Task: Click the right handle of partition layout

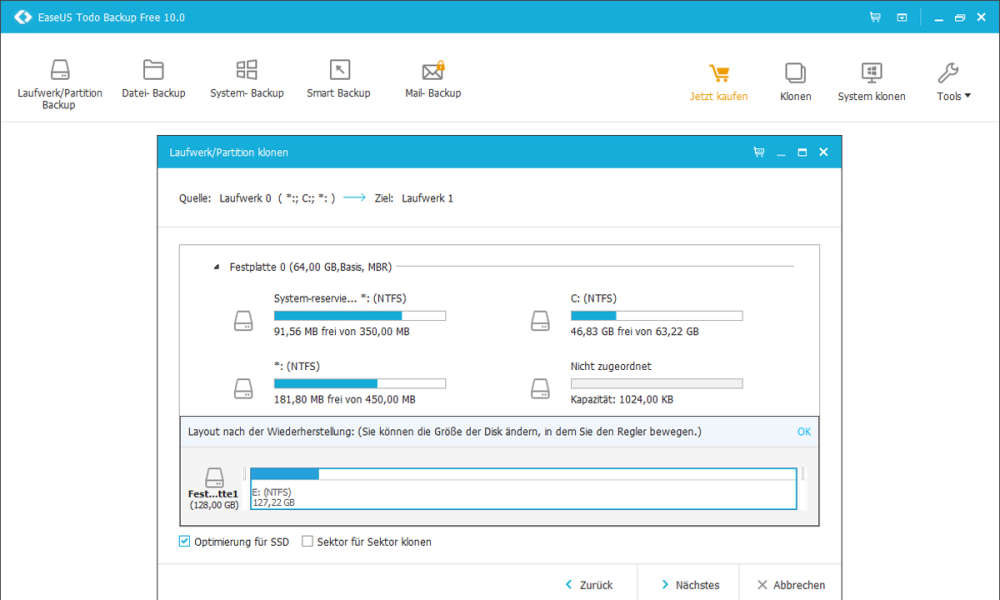Action: (x=802, y=474)
